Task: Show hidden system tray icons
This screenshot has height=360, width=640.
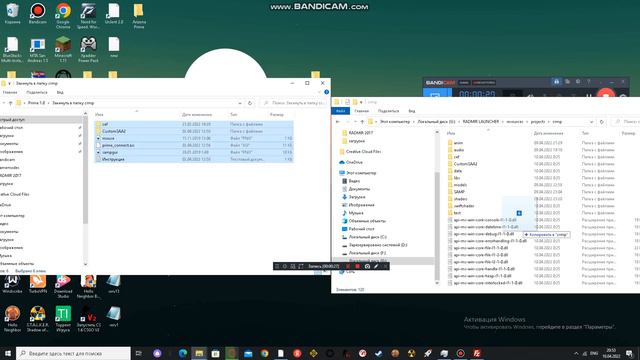Action: [x=576, y=353]
